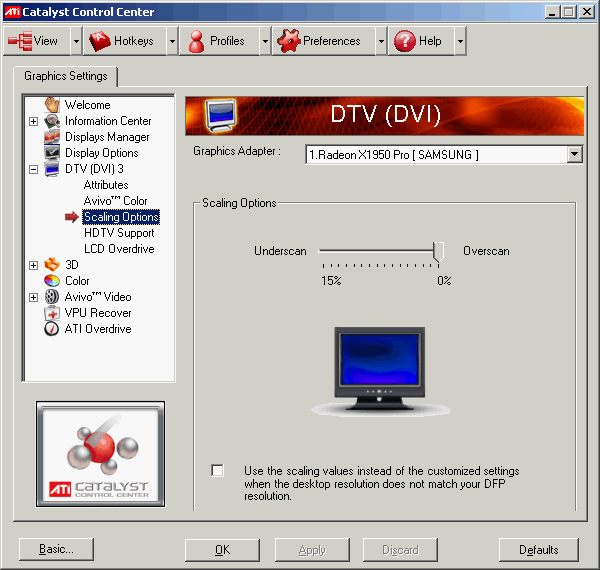Click the DTV (DVI) 3 monitor icon
Screen dimensions: 600x570
coord(52,169)
